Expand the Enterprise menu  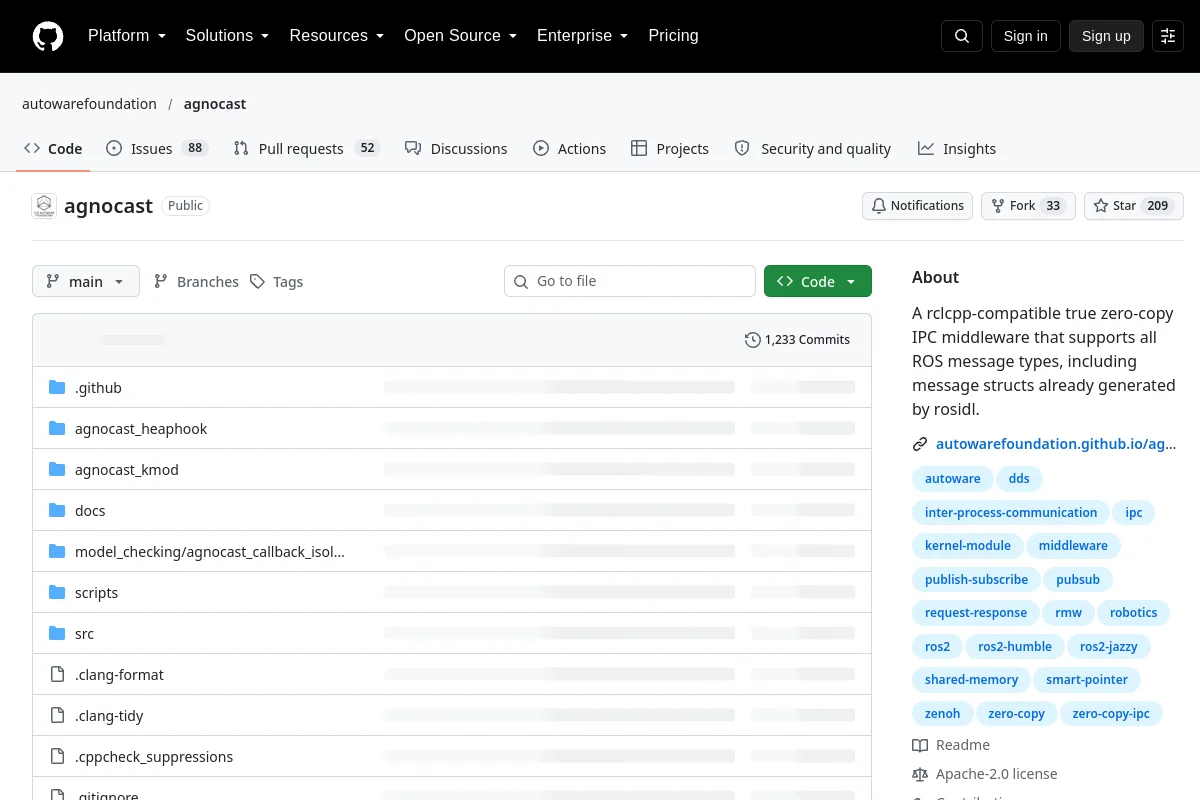coord(582,36)
